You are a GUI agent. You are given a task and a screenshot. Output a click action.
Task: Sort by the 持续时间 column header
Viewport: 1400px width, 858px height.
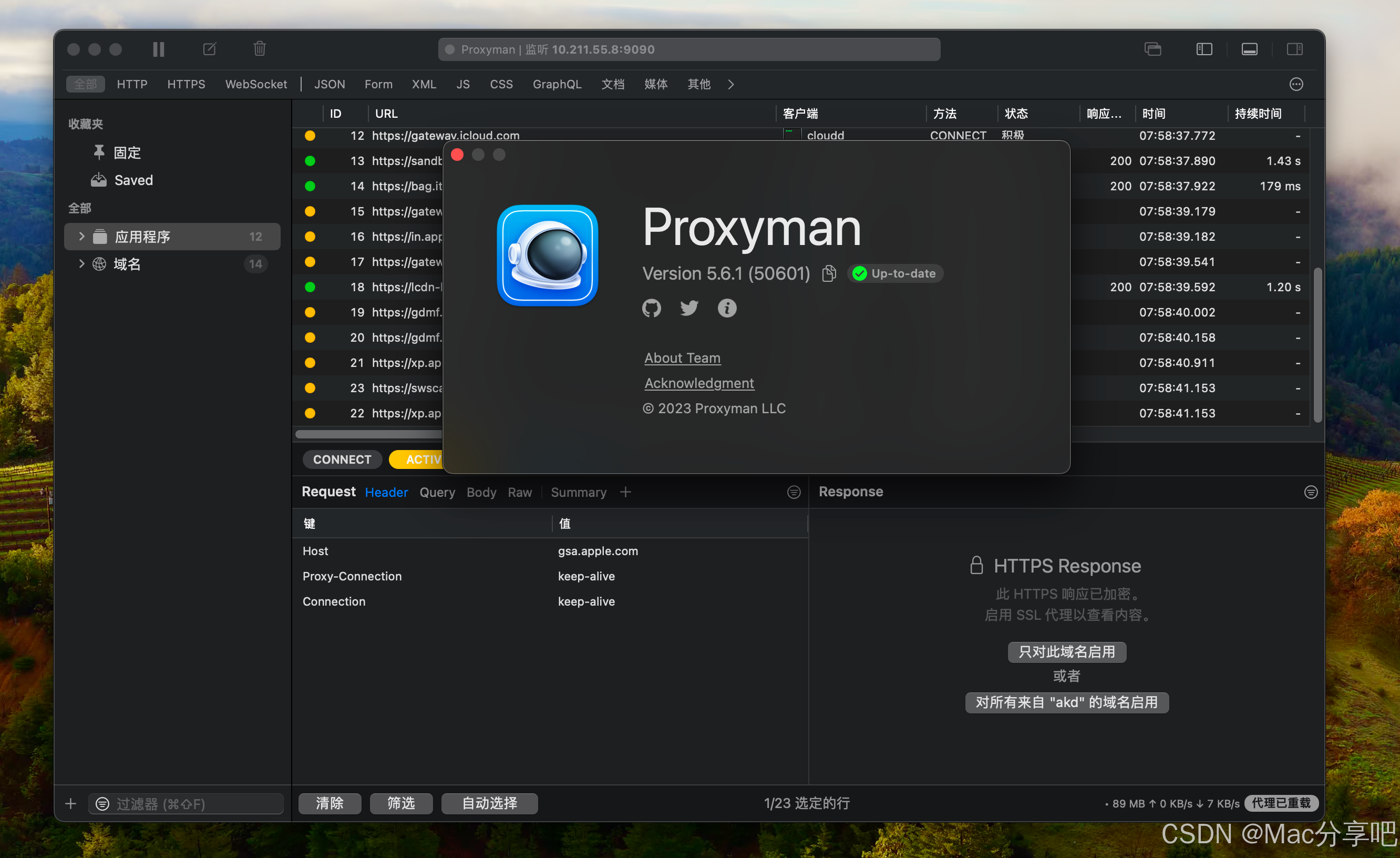click(x=1265, y=114)
